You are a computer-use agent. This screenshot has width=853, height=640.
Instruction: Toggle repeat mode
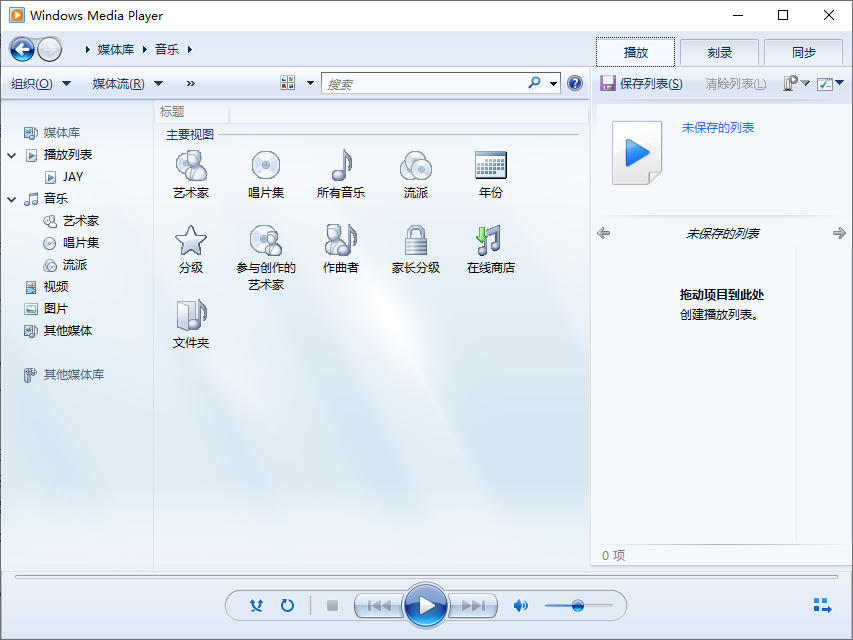coord(287,605)
